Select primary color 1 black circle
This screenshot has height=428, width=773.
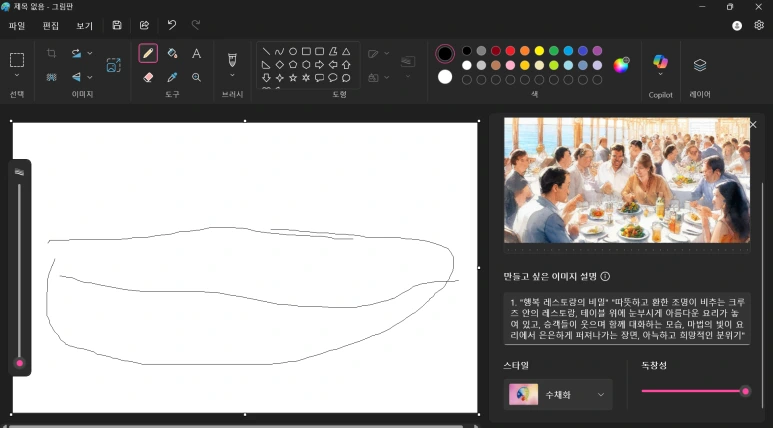click(x=445, y=54)
